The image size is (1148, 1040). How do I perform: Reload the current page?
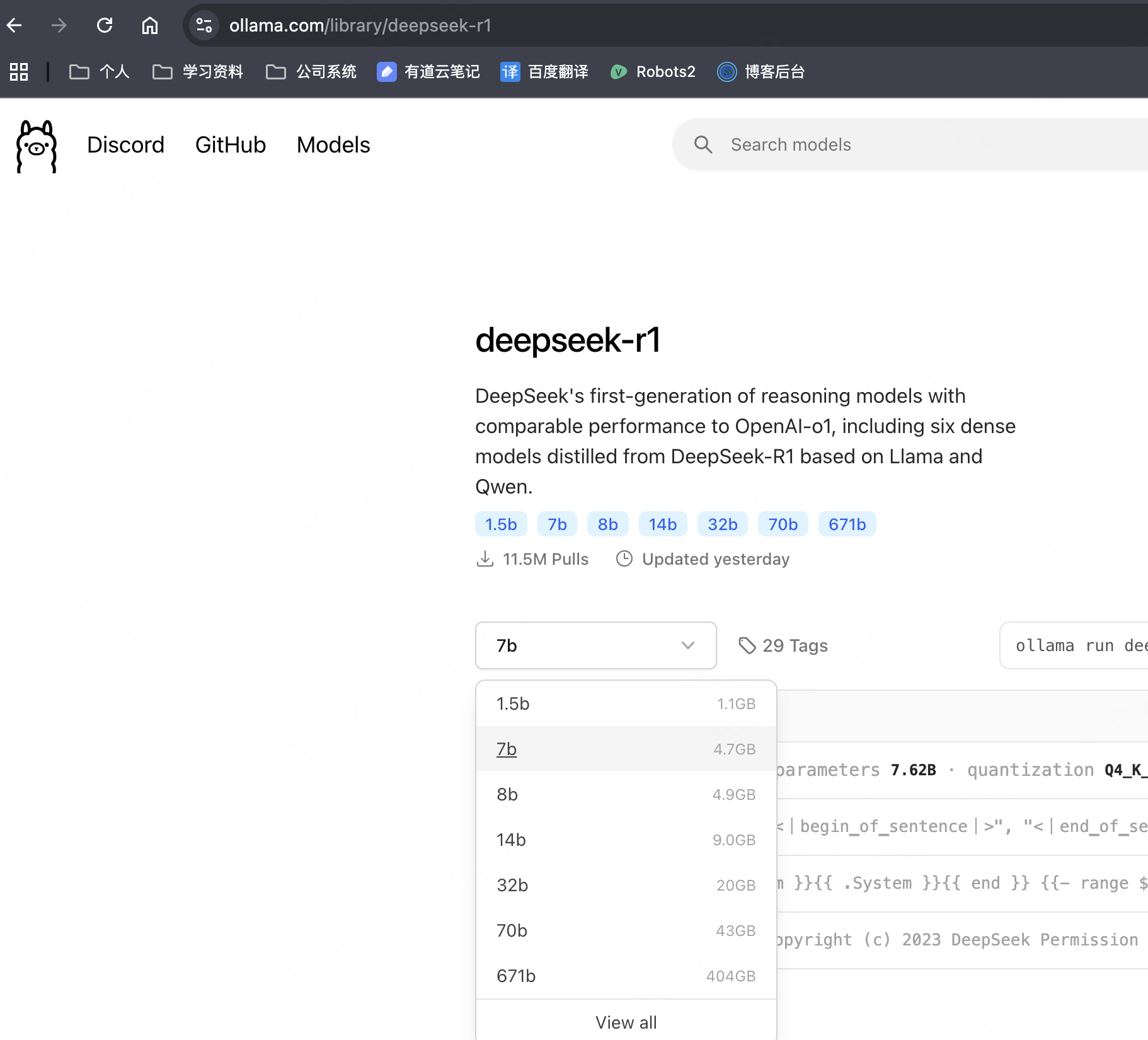pos(105,25)
